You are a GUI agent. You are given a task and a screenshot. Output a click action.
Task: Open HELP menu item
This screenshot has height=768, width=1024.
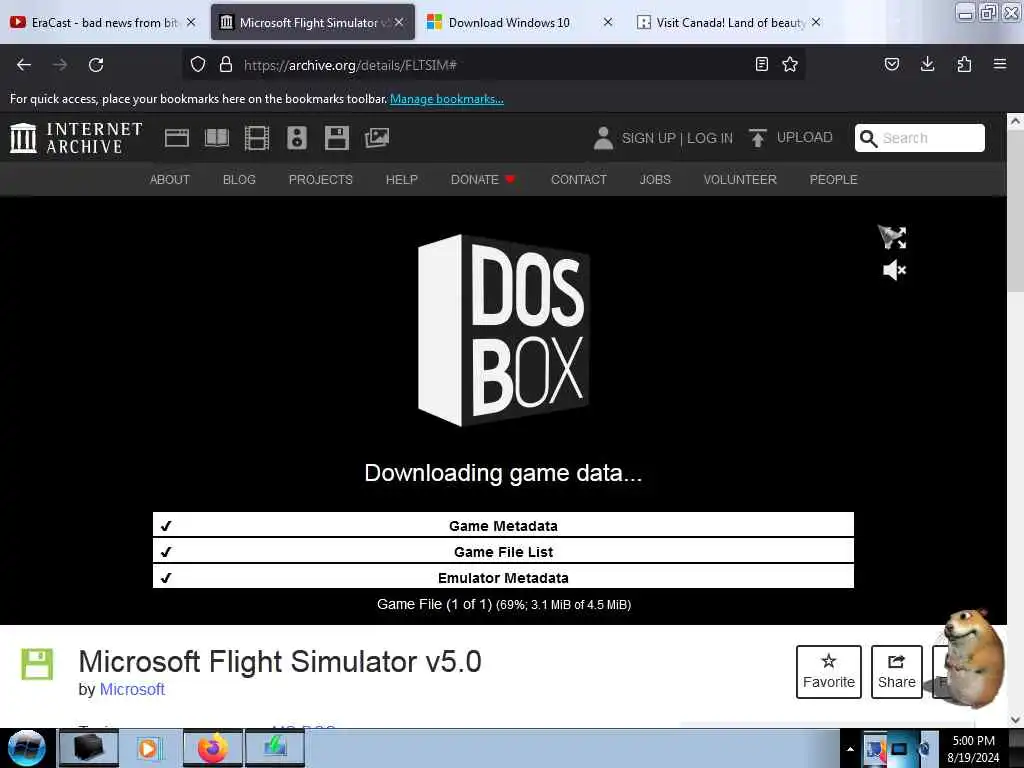coord(402,179)
